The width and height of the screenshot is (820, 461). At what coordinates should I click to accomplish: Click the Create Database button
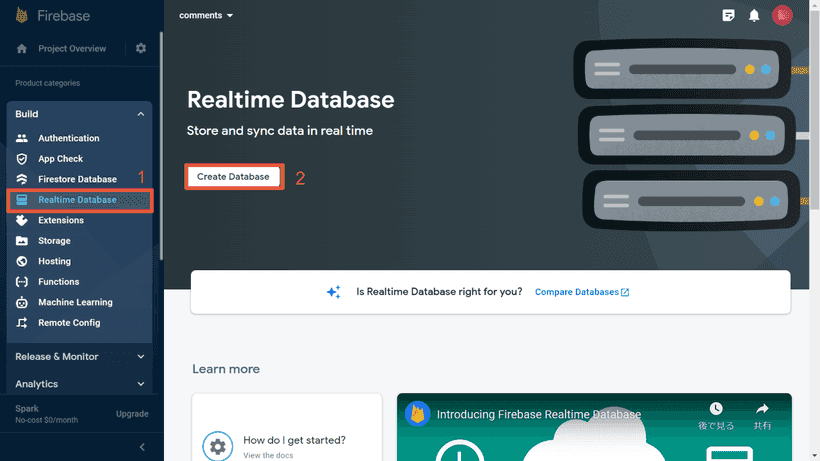[x=233, y=177]
